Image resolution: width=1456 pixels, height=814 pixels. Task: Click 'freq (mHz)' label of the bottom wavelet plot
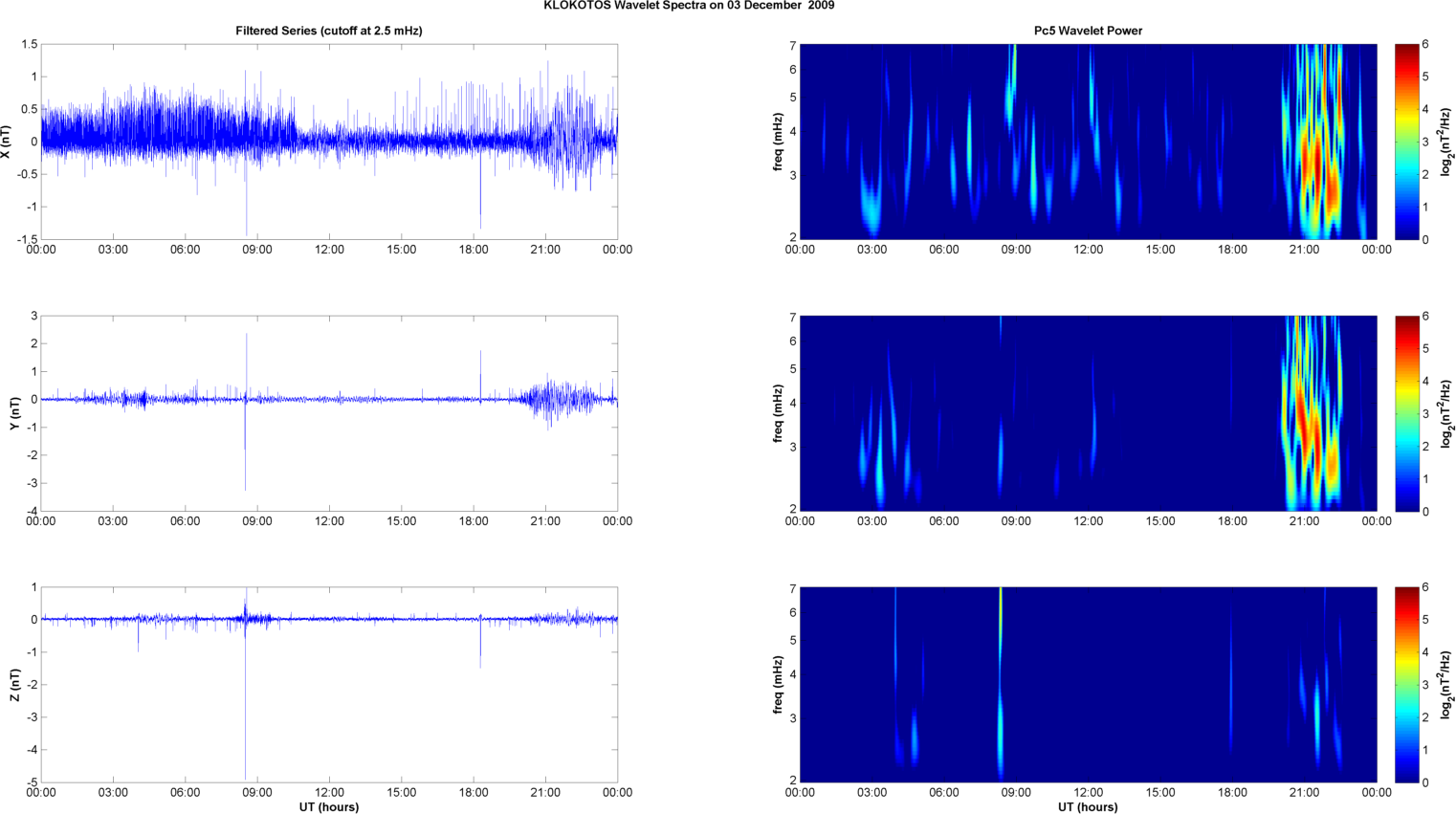[779, 685]
